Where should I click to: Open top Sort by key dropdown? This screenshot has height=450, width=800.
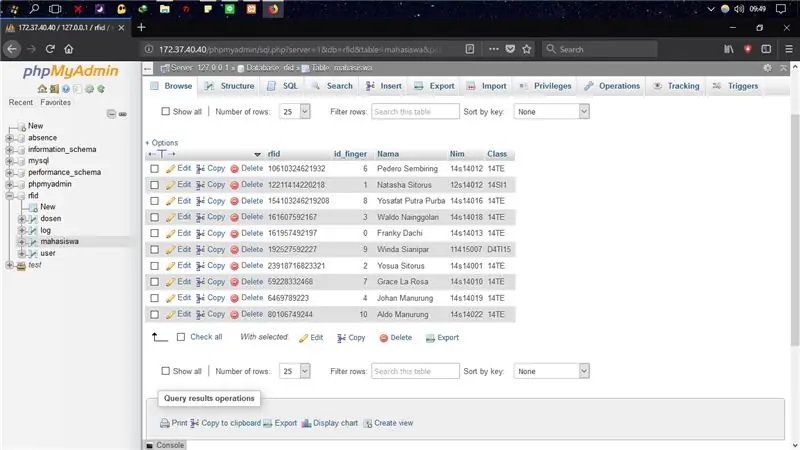point(552,112)
